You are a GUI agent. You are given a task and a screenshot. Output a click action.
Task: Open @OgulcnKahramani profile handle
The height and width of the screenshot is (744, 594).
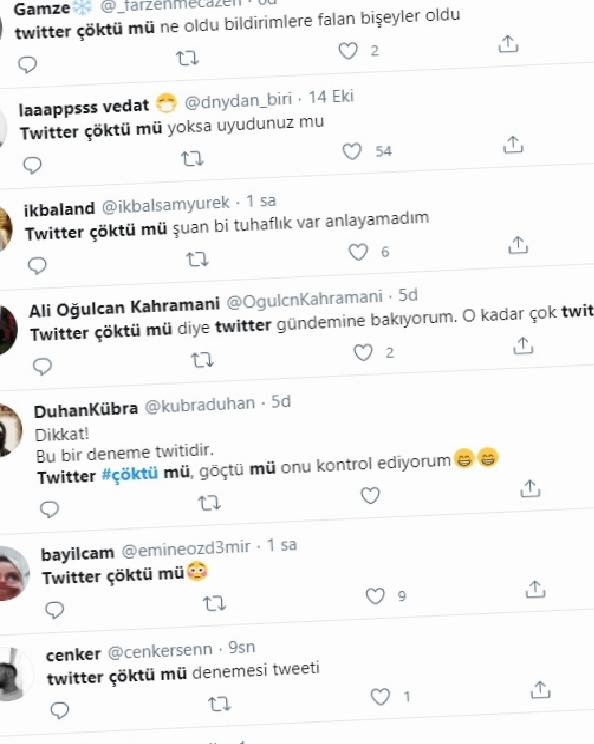(305, 300)
